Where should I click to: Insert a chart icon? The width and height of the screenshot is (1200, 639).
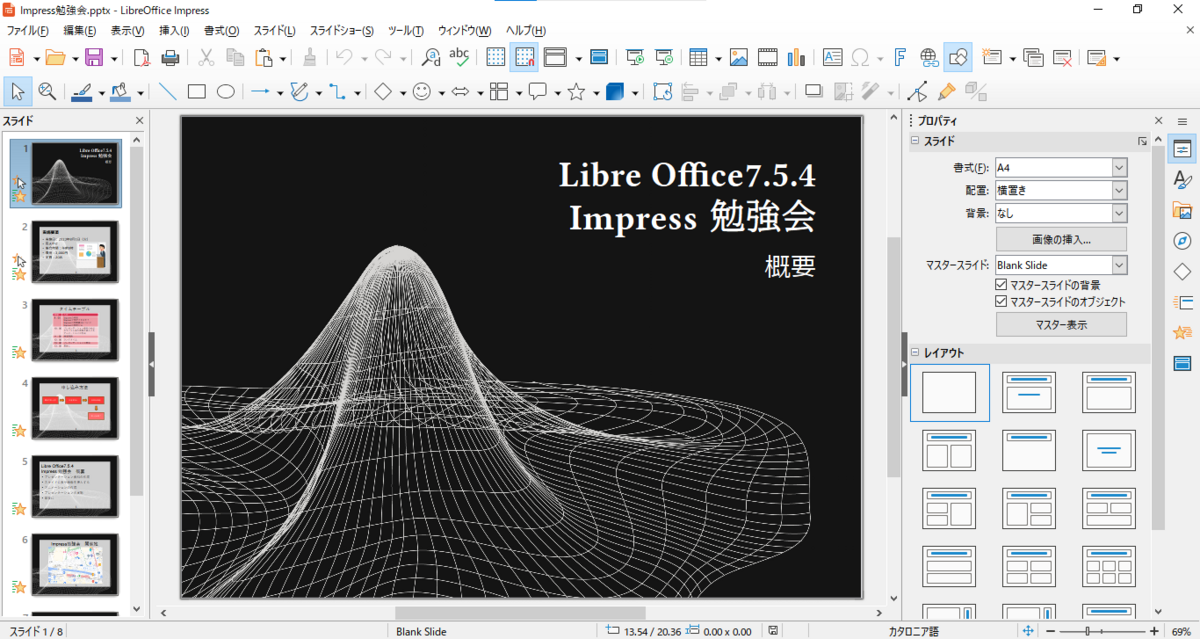pos(796,57)
